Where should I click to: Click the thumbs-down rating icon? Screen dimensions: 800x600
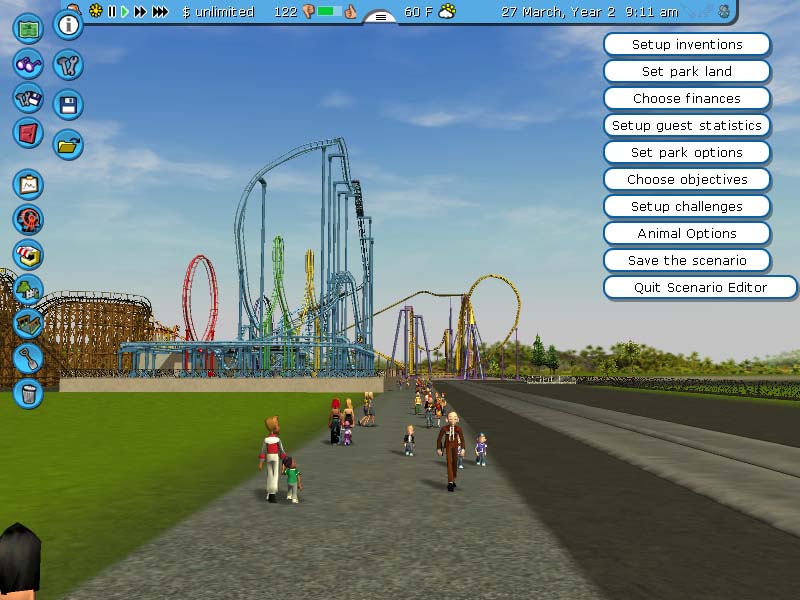click(308, 11)
